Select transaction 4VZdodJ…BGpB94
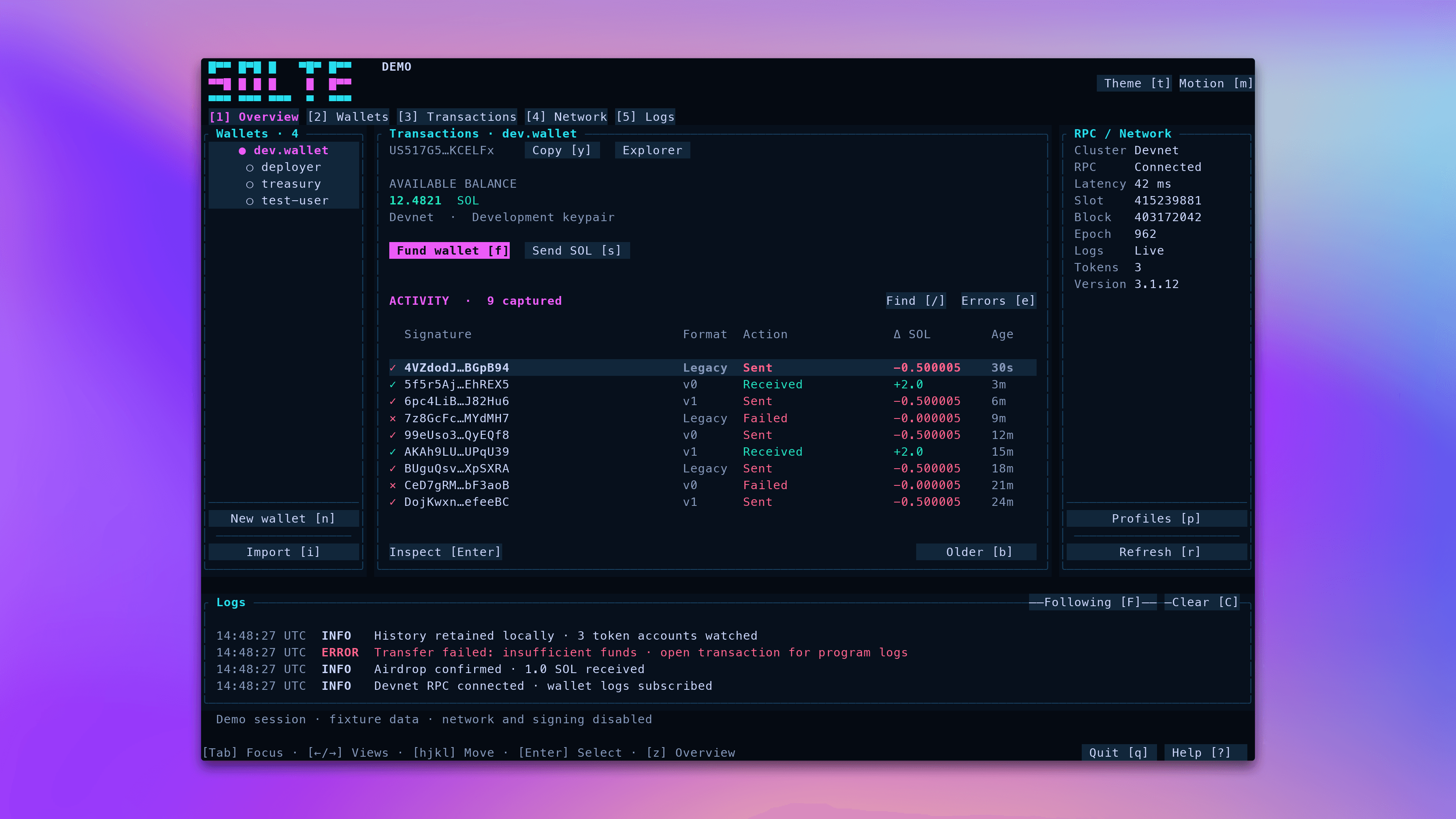 pos(712,368)
